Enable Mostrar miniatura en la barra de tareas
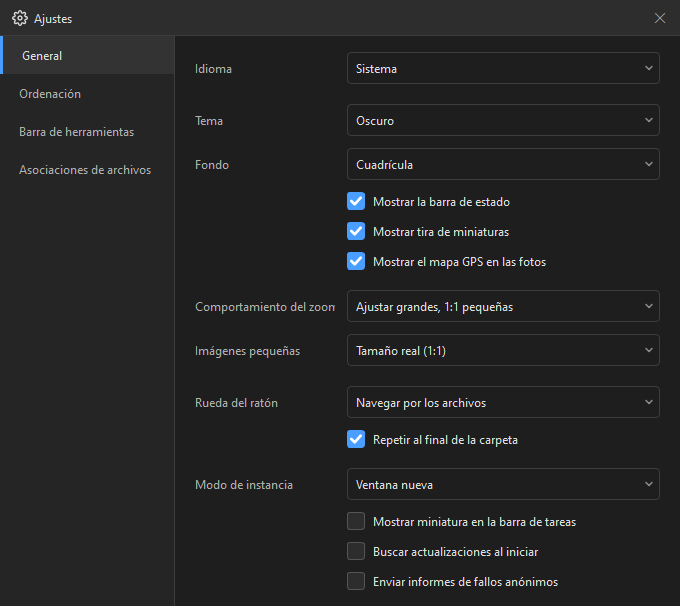Image resolution: width=680 pixels, height=606 pixels. tap(356, 521)
